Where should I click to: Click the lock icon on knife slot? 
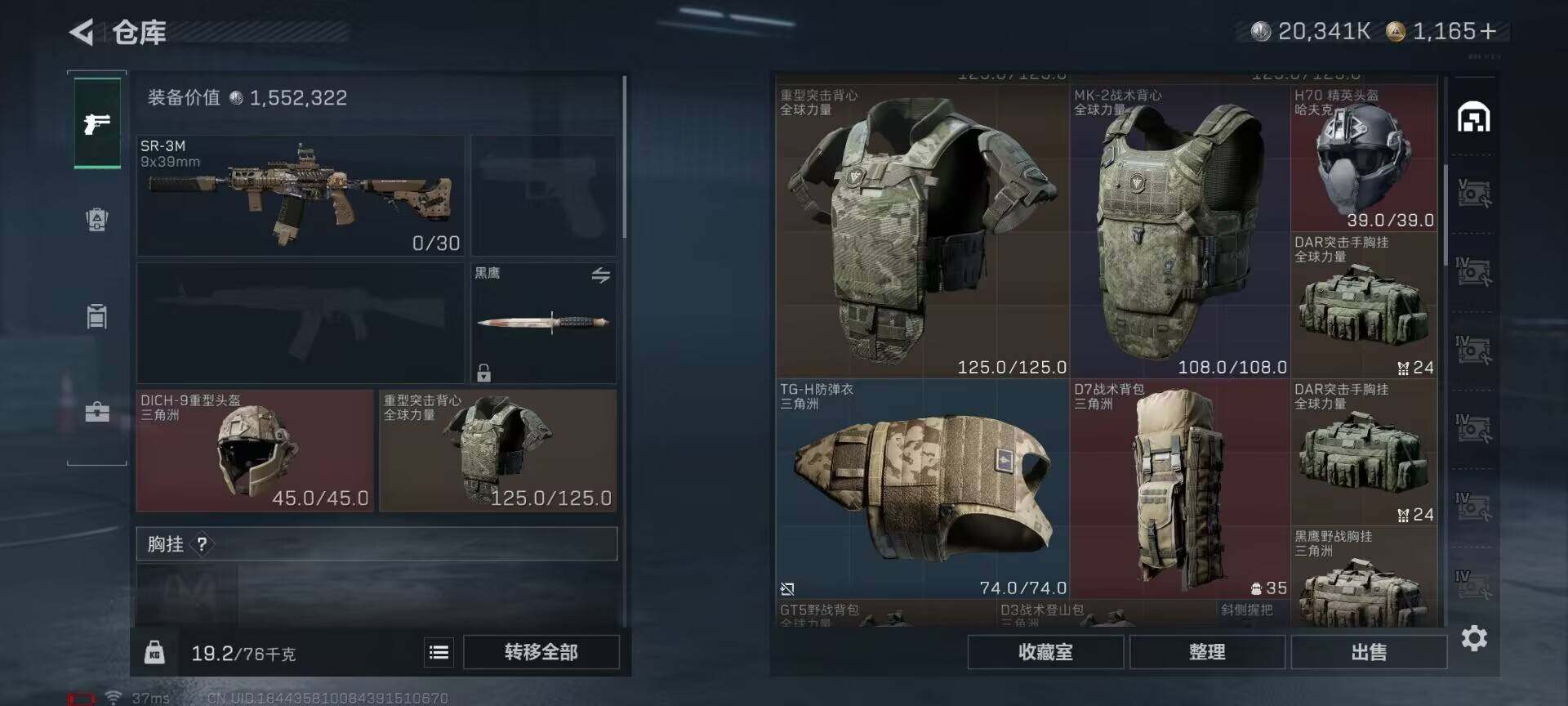point(483,373)
